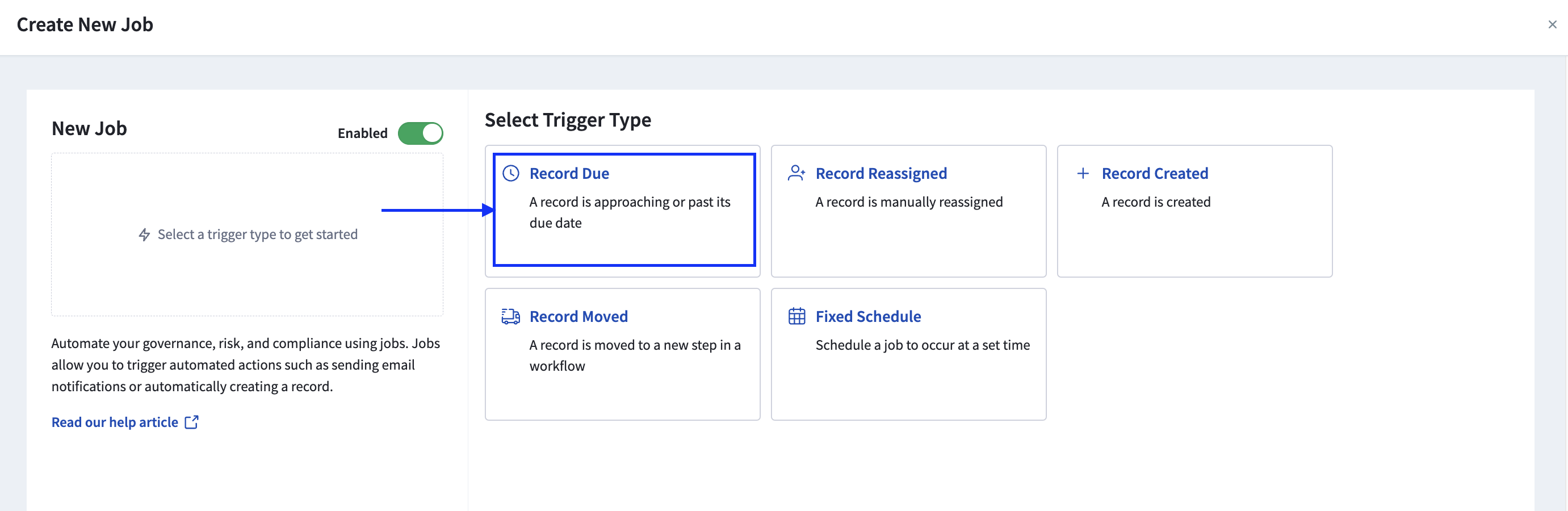This screenshot has height=511, width=1568.
Task: Choose the Record Reassigned trigger title
Action: click(881, 174)
